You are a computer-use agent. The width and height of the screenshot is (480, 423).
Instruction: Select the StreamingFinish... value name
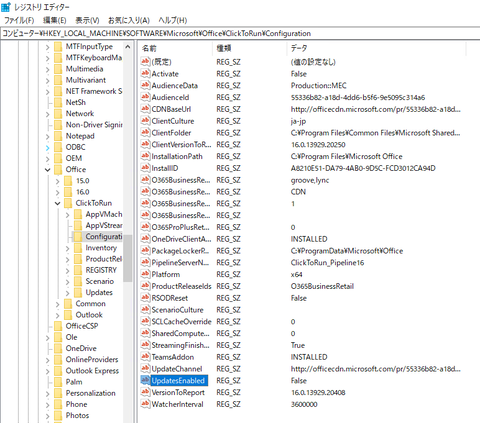coord(180,345)
